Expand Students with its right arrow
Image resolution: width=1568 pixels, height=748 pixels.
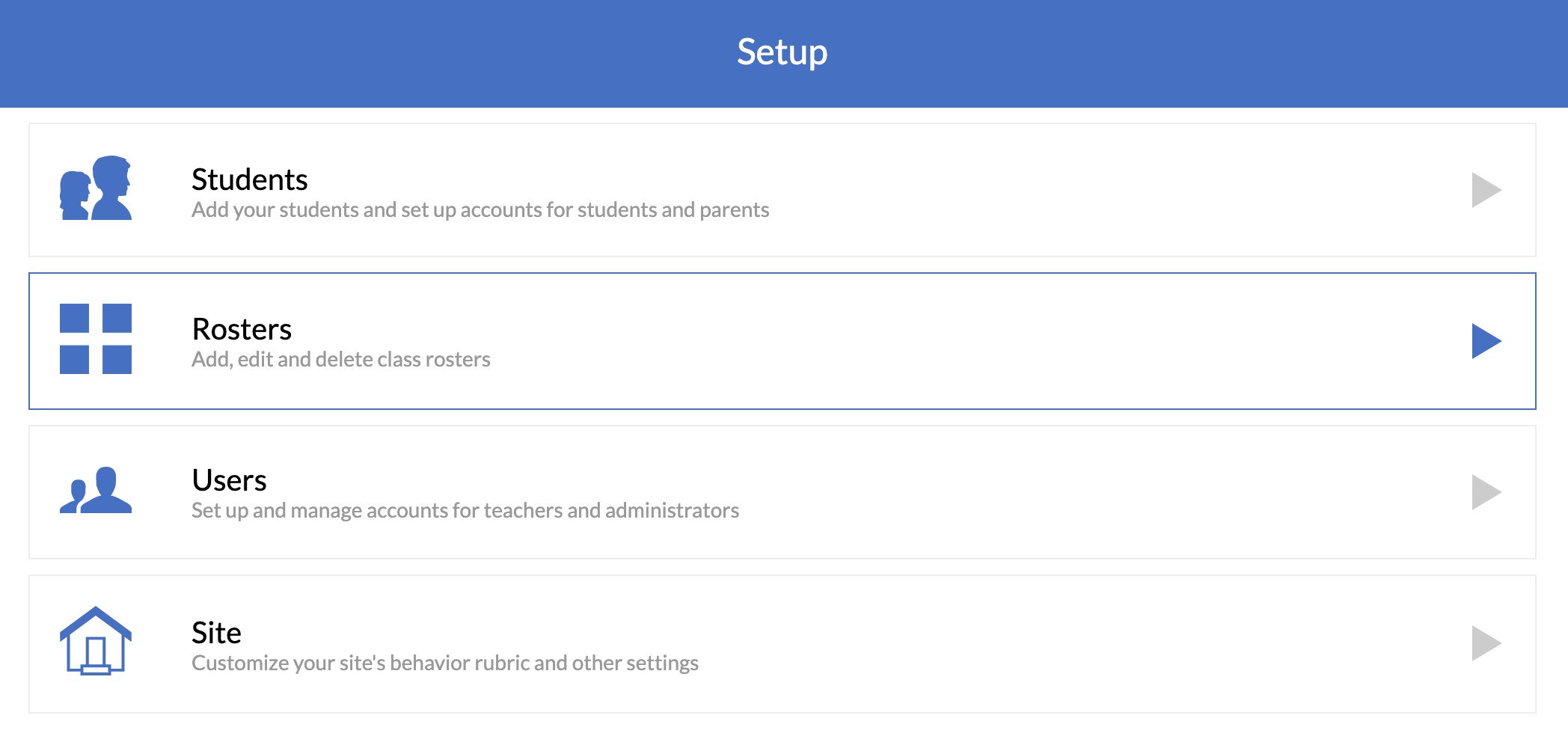[x=1486, y=190]
